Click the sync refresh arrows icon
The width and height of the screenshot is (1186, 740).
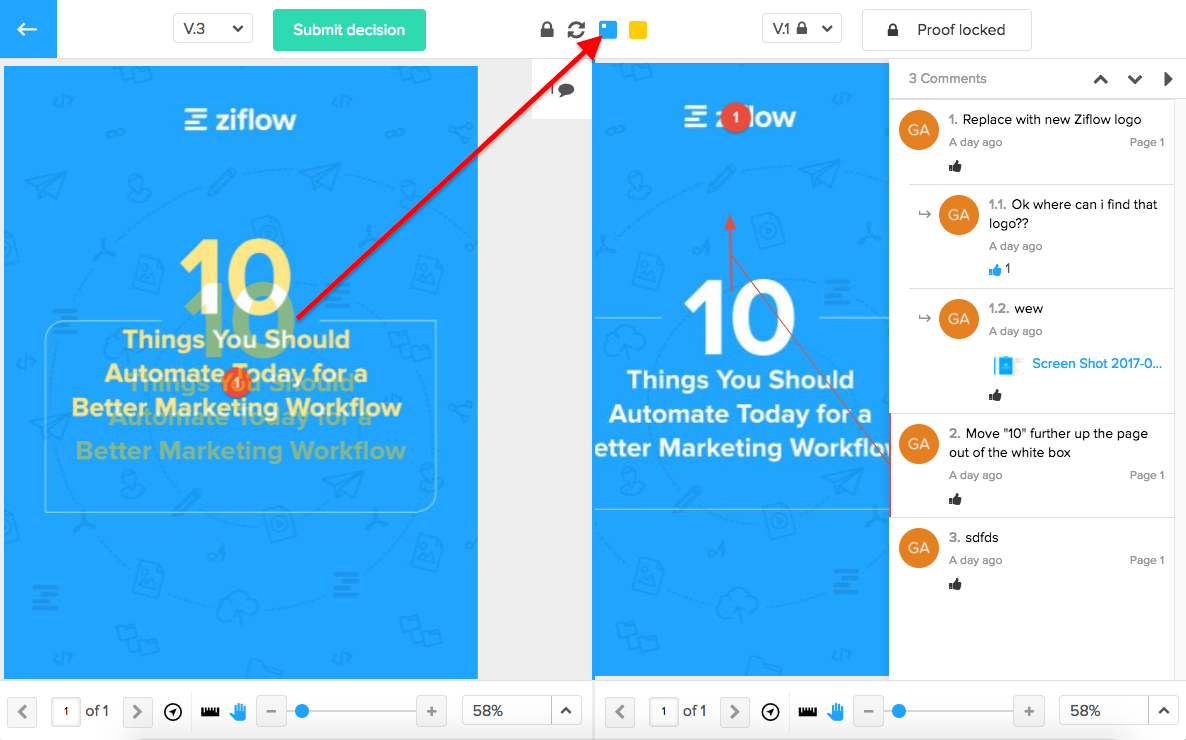pyautogui.click(x=577, y=30)
